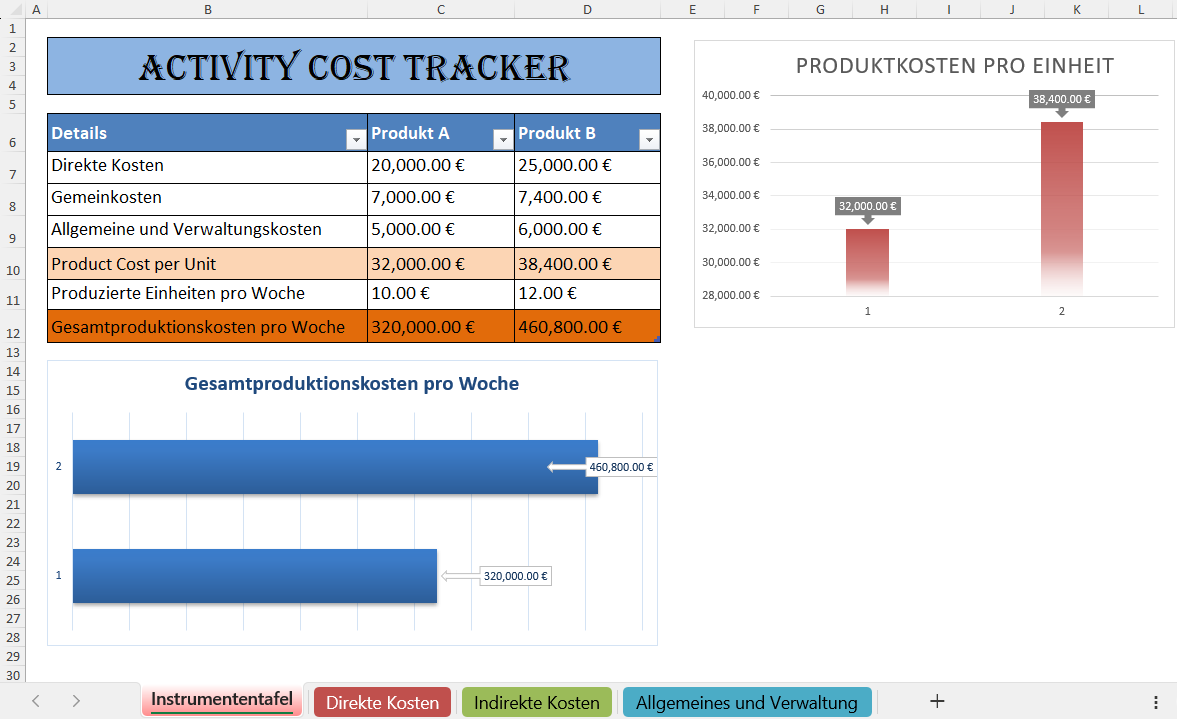Click the 38,400.00 € data label on the chart
The image size is (1177, 719).
(1061, 99)
